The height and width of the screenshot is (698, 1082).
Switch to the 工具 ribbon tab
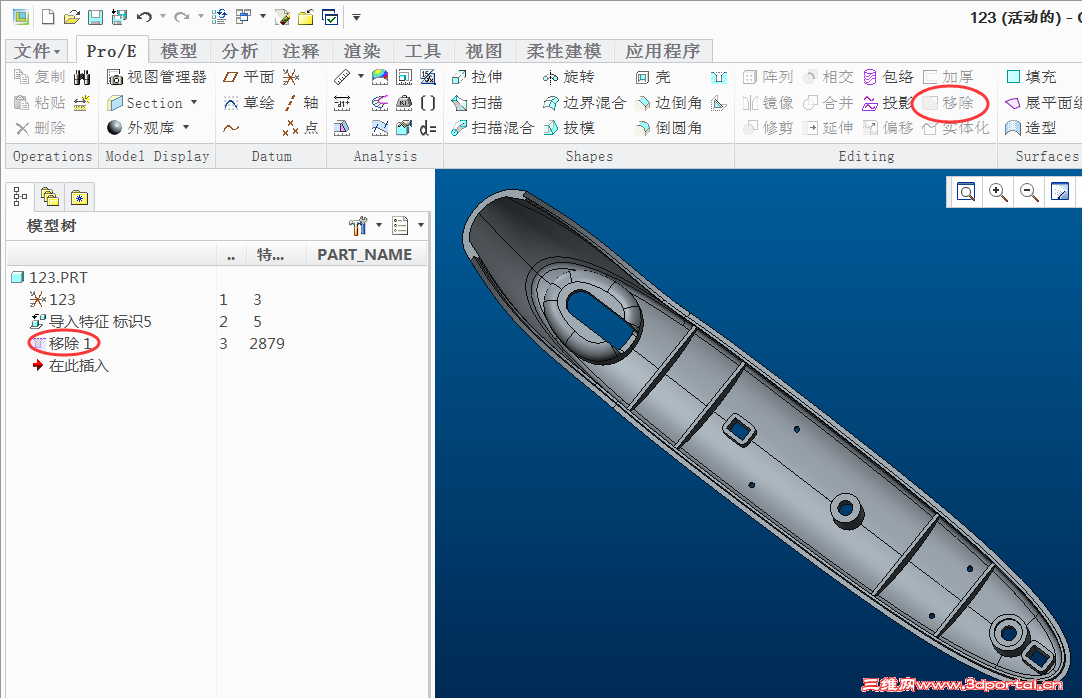pos(422,51)
